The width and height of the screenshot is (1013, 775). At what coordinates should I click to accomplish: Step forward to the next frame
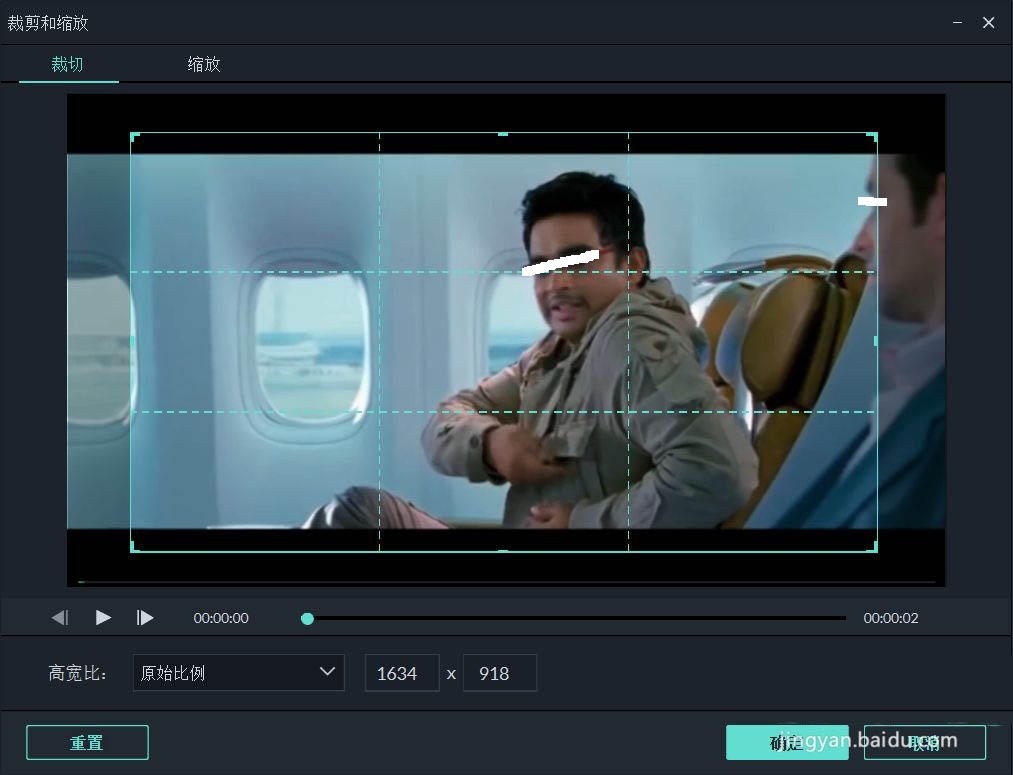point(145,617)
